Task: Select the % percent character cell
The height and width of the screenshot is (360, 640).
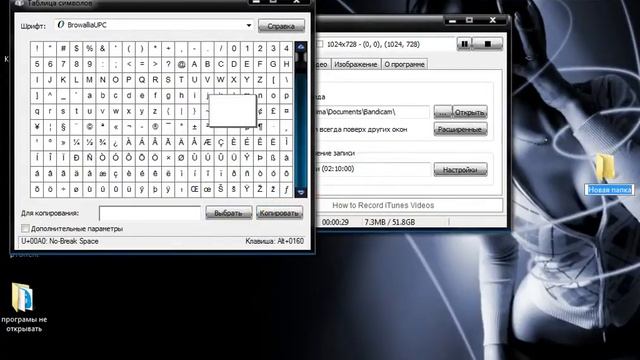Action: [89, 49]
